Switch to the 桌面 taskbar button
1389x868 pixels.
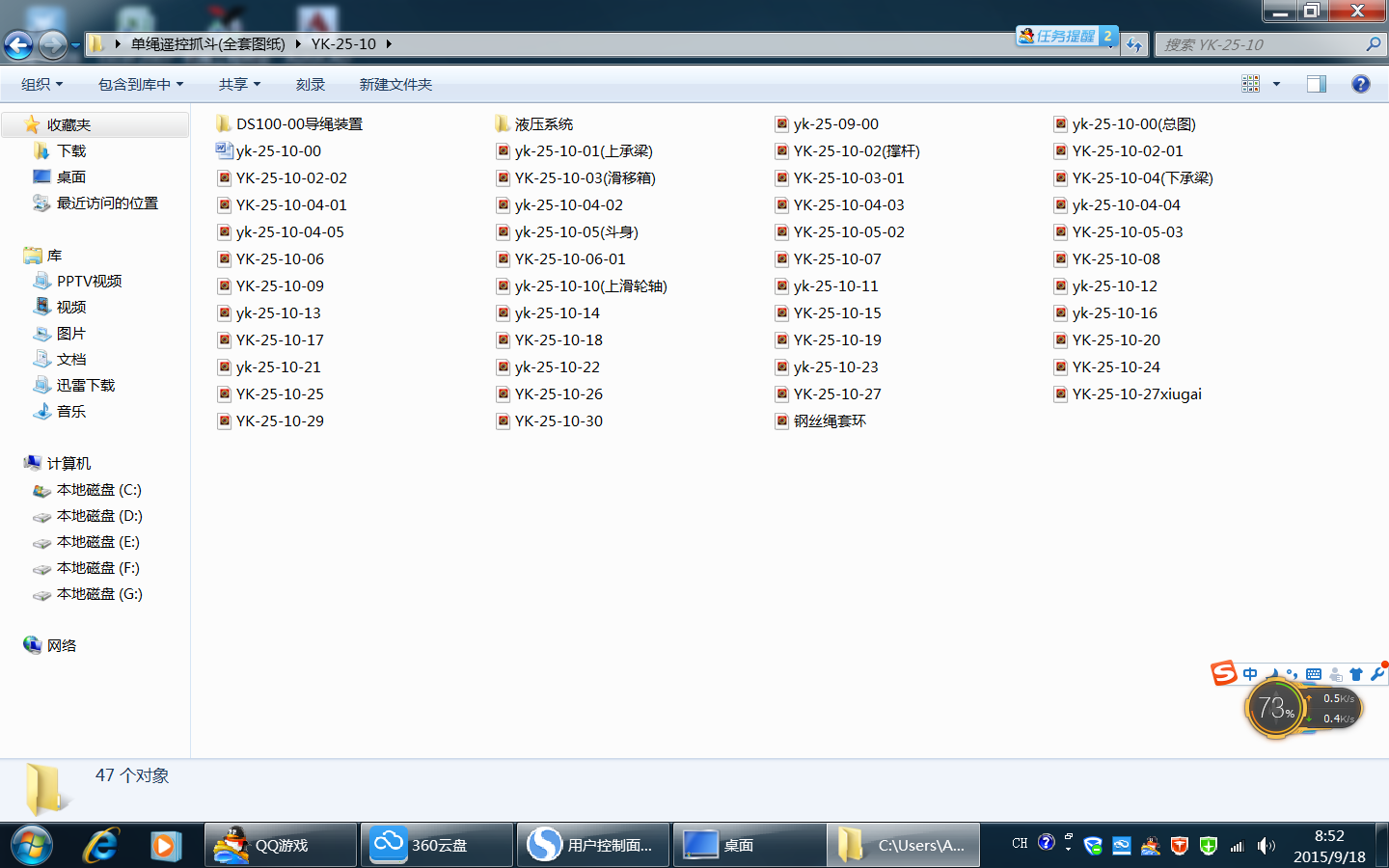tap(749, 846)
